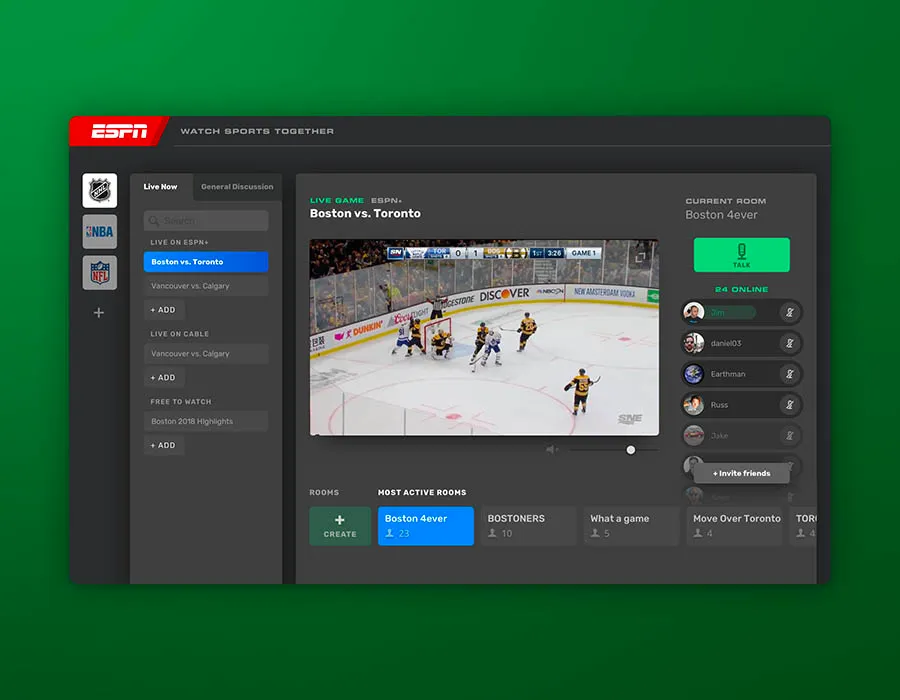Click the hockey video player
900x700 pixels.
click(484, 337)
